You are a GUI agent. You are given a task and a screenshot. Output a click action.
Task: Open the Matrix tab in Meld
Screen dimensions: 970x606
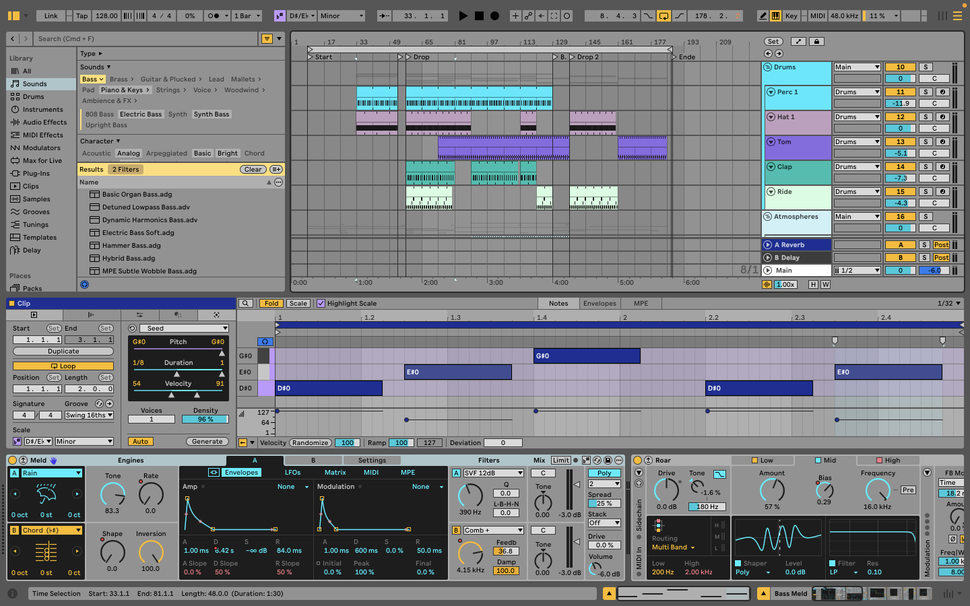tap(335, 472)
